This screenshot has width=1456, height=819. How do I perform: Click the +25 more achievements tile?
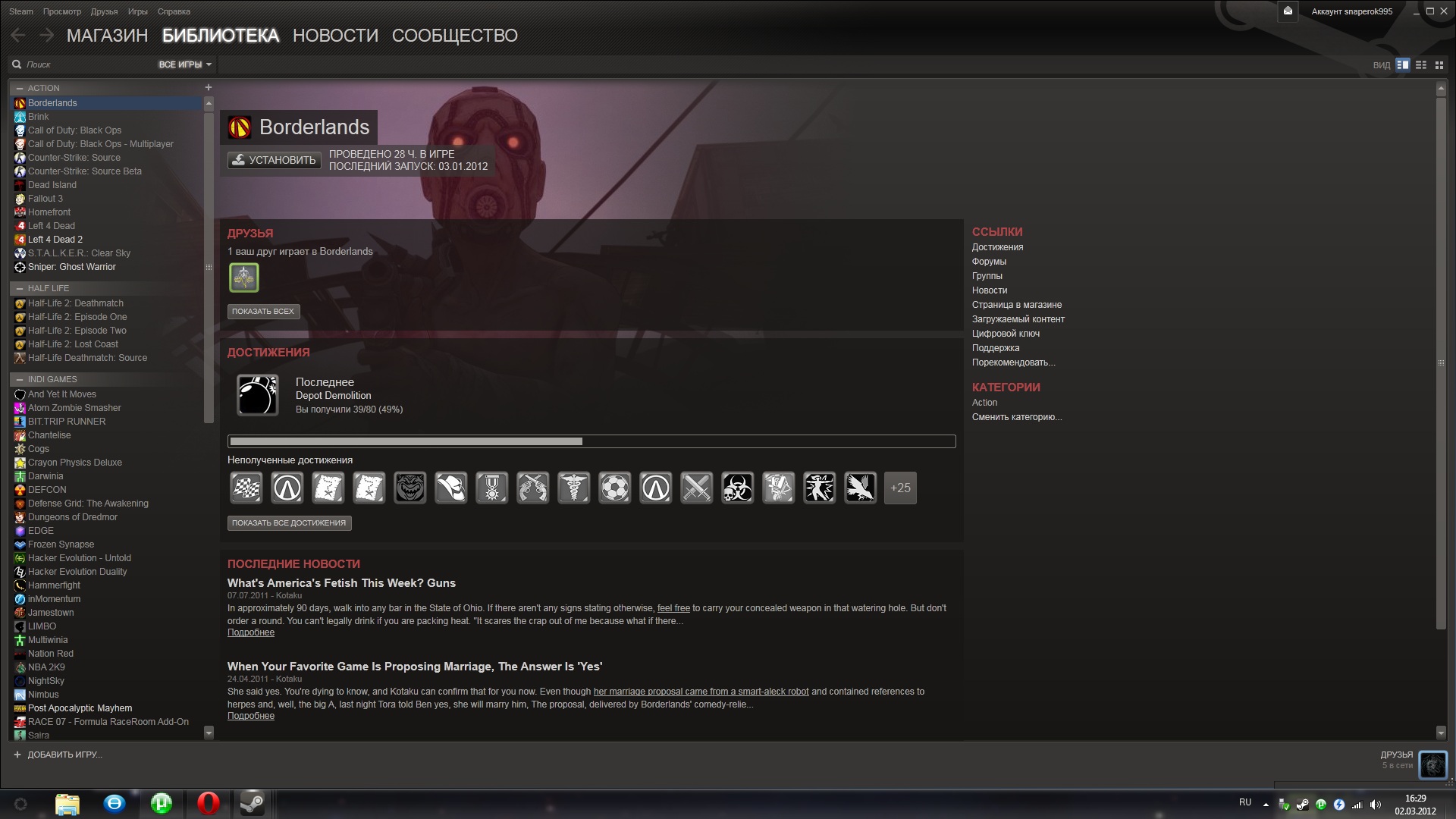(x=900, y=488)
